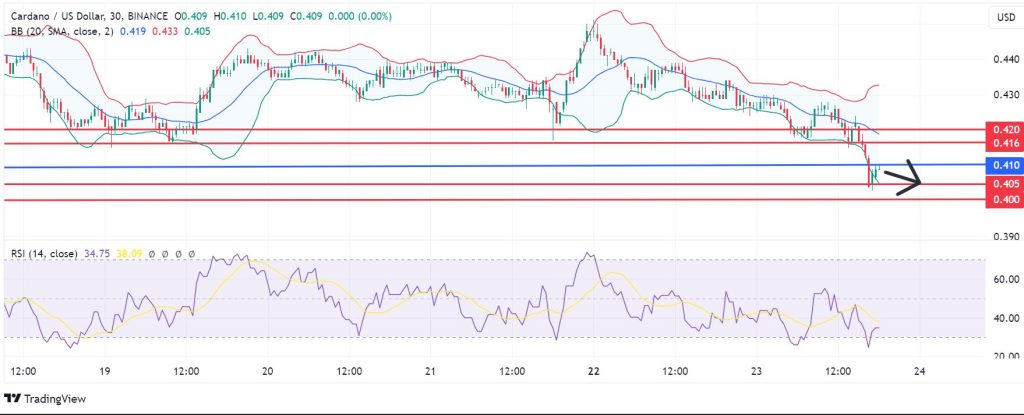Select the blue 0.410 price label
Viewport: 1024px width, 415px height.
click(1003, 165)
